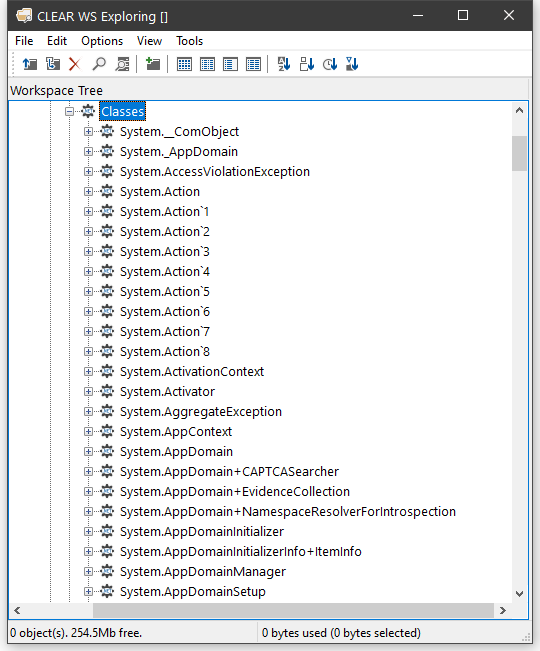Select System.AggregateException in the tree
The width and height of the screenshot is (540, 651).
click(201, 411)
